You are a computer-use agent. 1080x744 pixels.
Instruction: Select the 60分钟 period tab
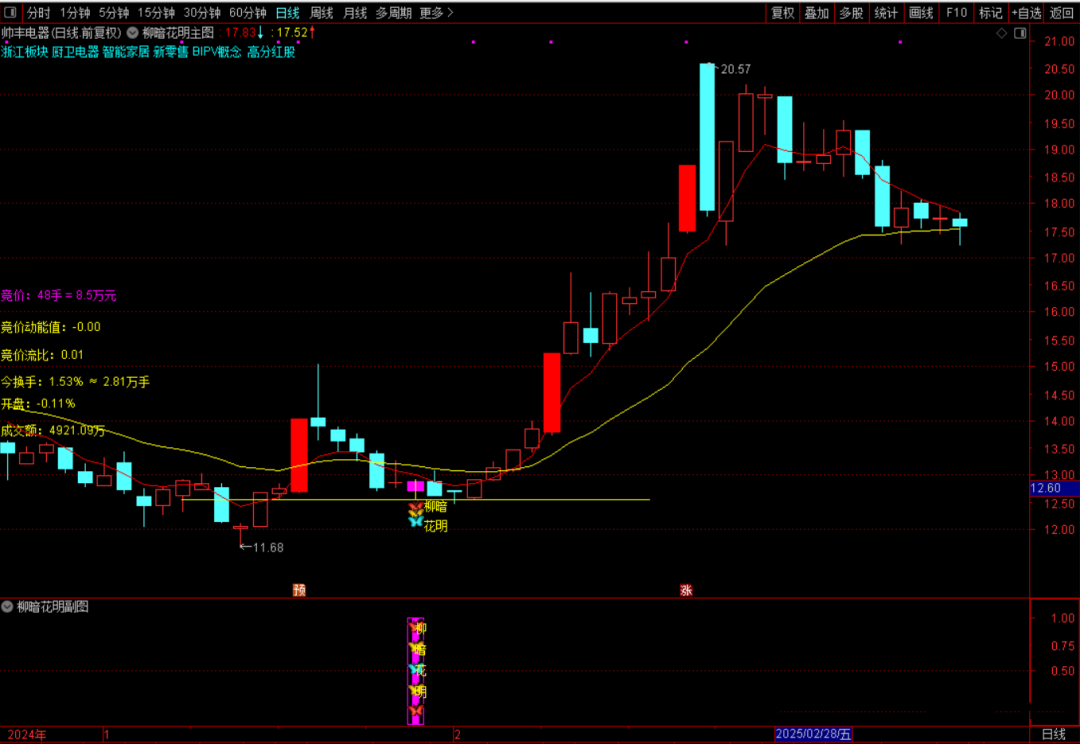coord(247,13)
